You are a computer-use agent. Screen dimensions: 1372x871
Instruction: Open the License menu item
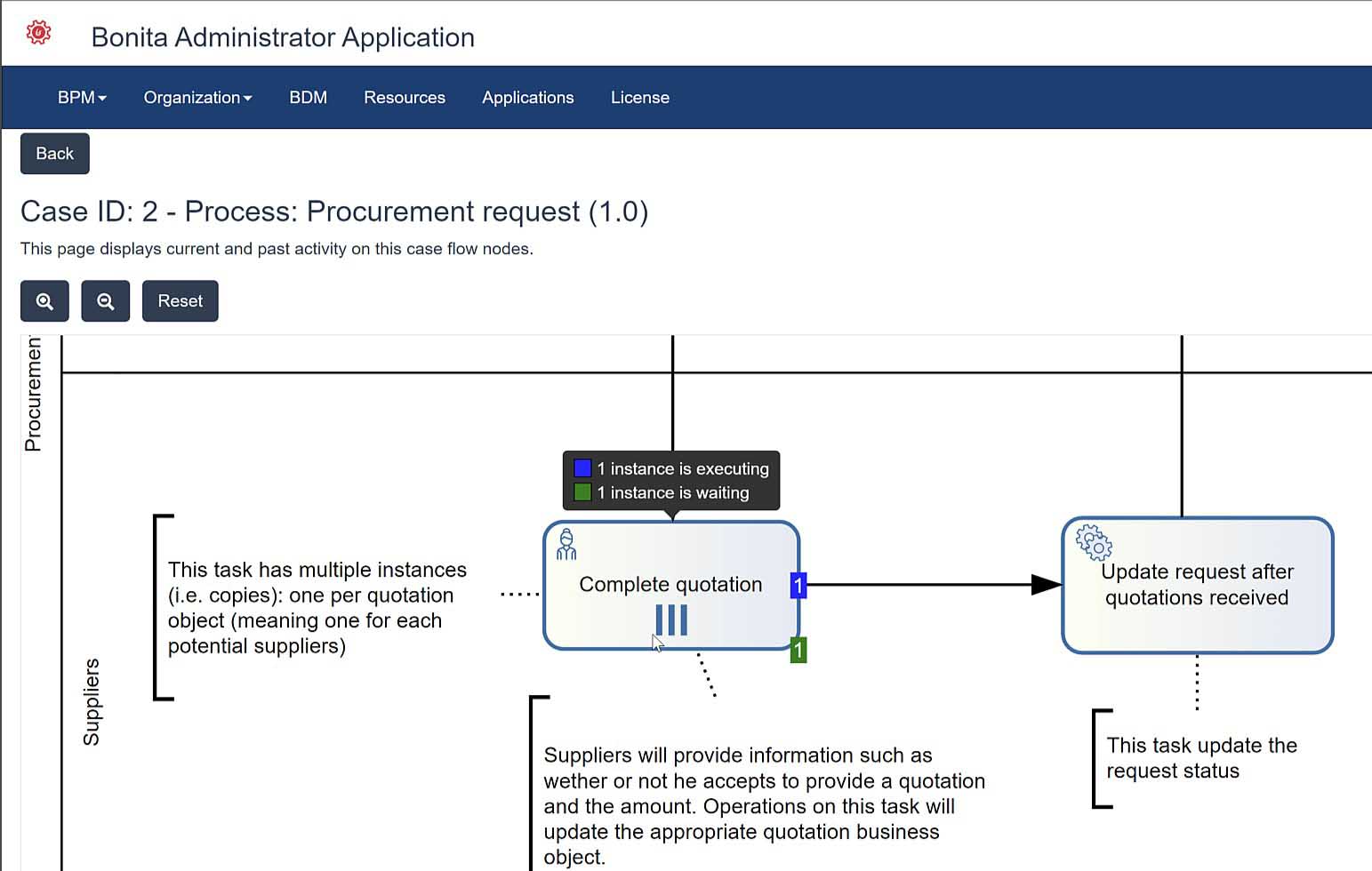pos(640,98)
